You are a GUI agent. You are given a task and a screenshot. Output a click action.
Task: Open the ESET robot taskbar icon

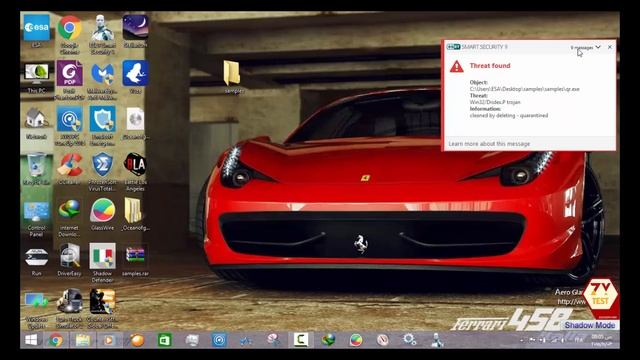pos(437,340)
